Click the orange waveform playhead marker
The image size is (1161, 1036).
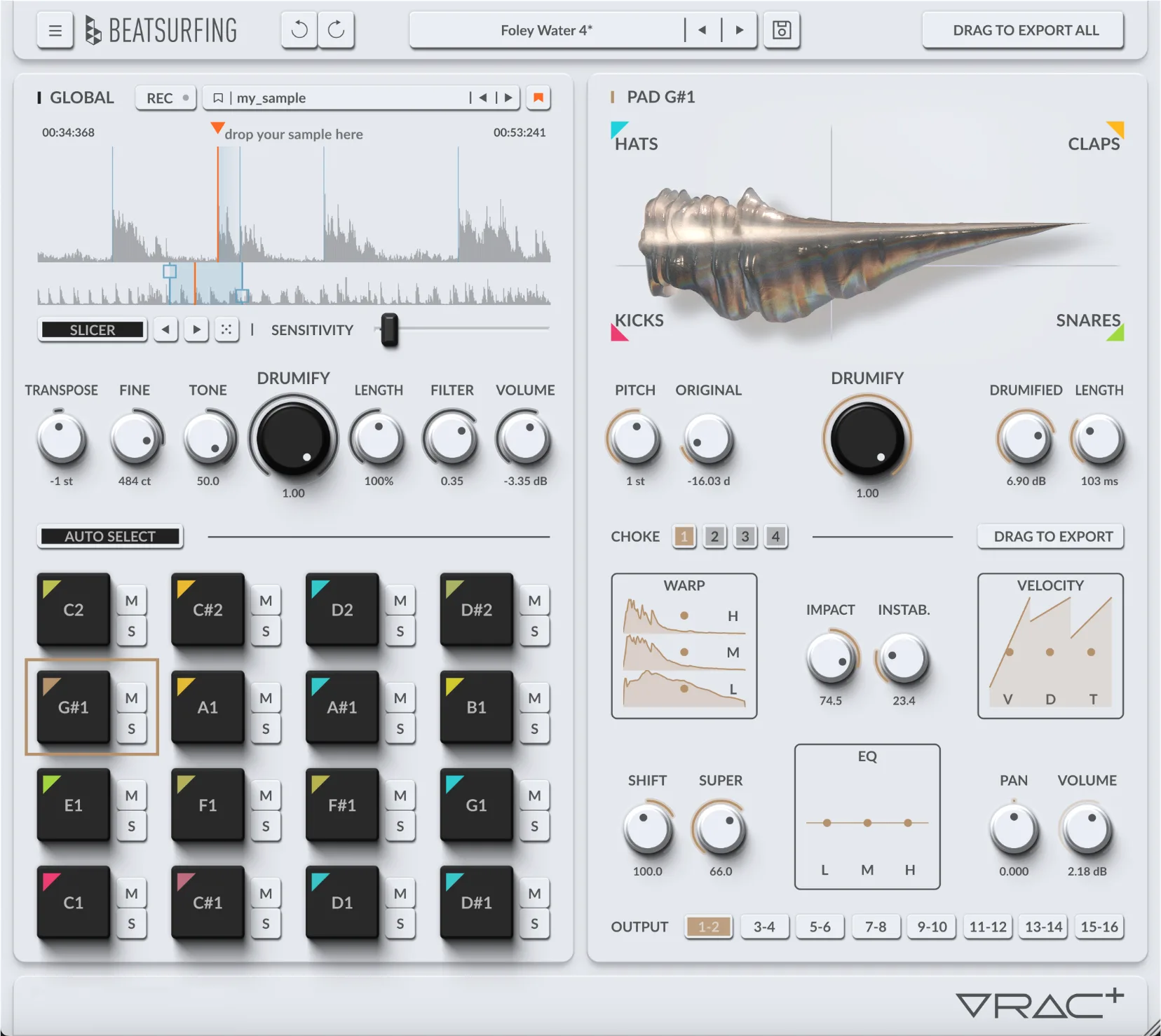(217, 128)
